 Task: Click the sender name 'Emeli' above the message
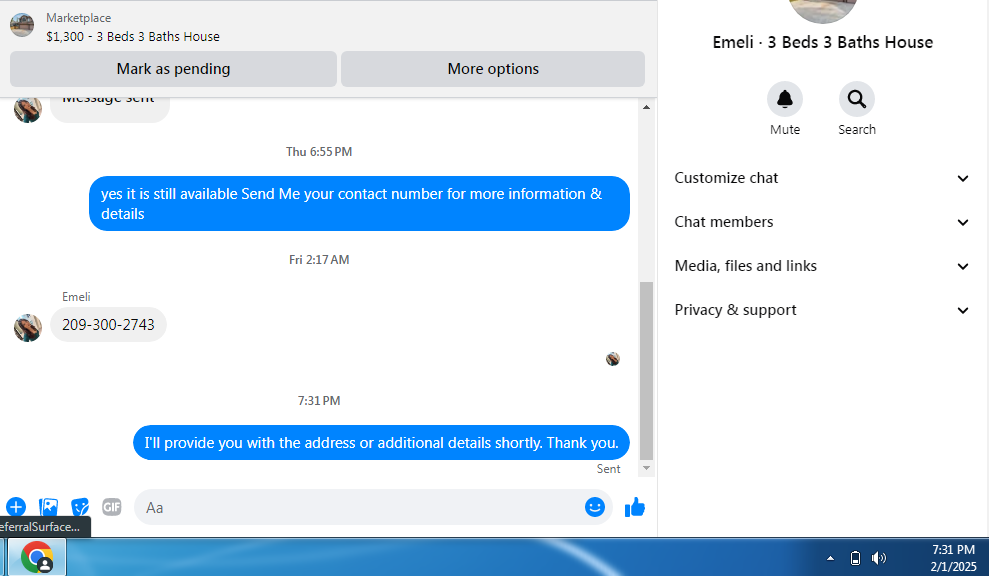76,297
